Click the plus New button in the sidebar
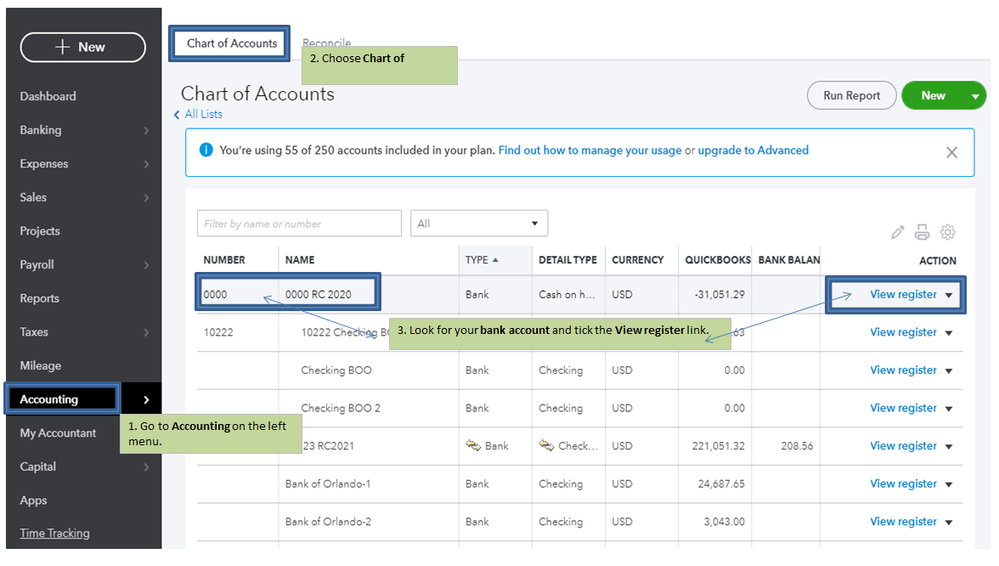999x566 pixels. tap(82, 47)
